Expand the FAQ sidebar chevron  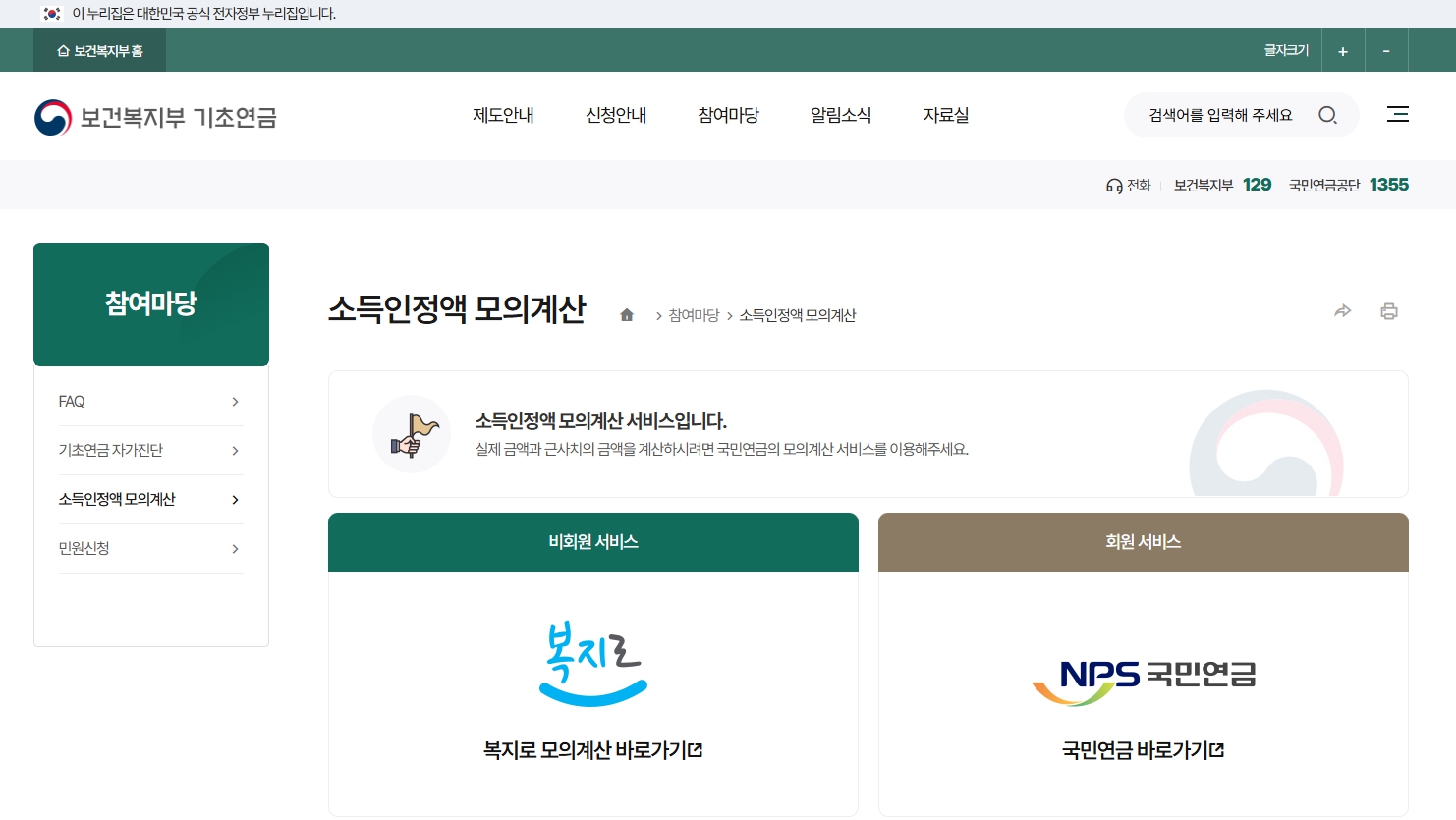(235, 402)
